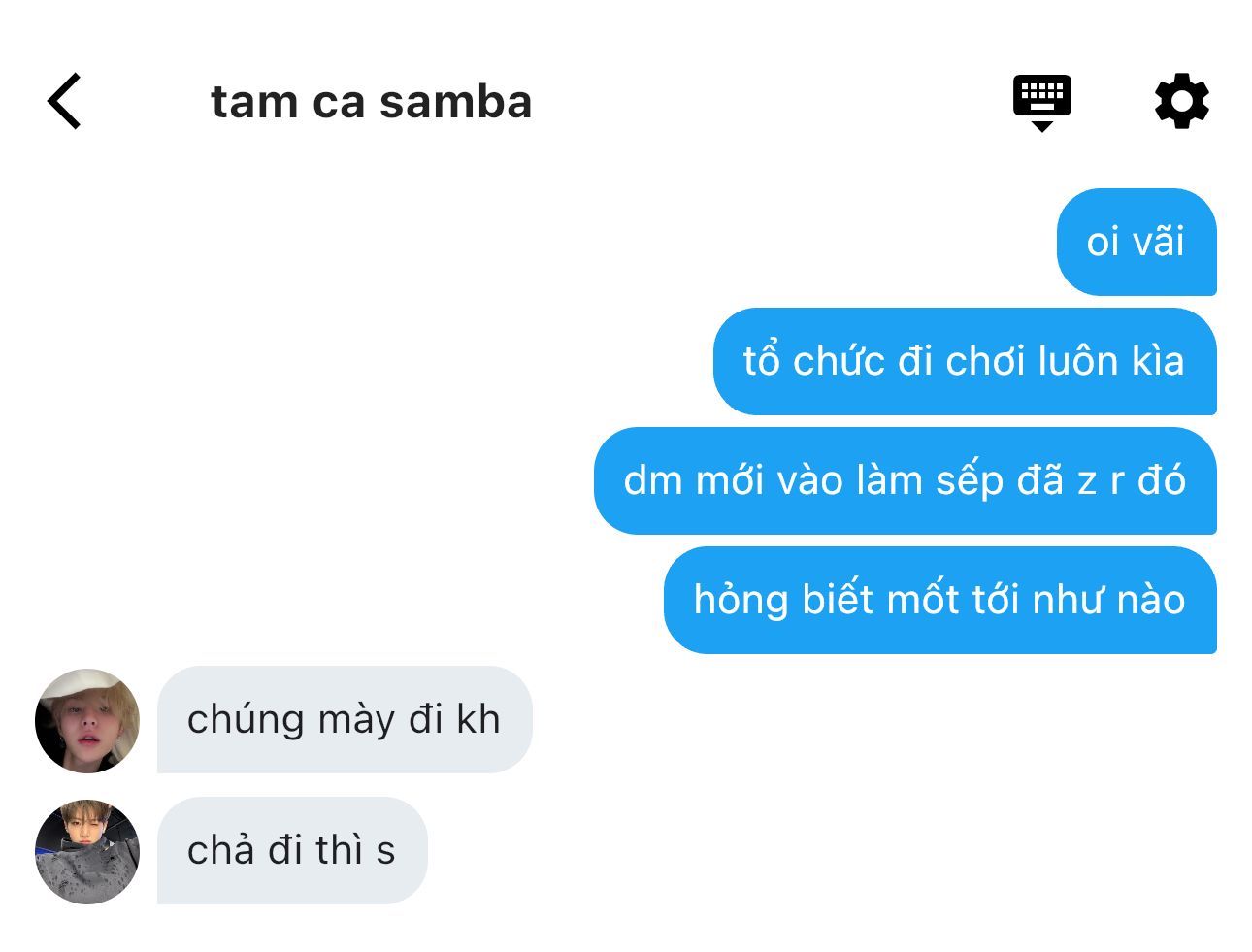Click the small down arrow under keyboard icon
This screenshot has width=1252, height=952.
click(x=1041, y=126)
